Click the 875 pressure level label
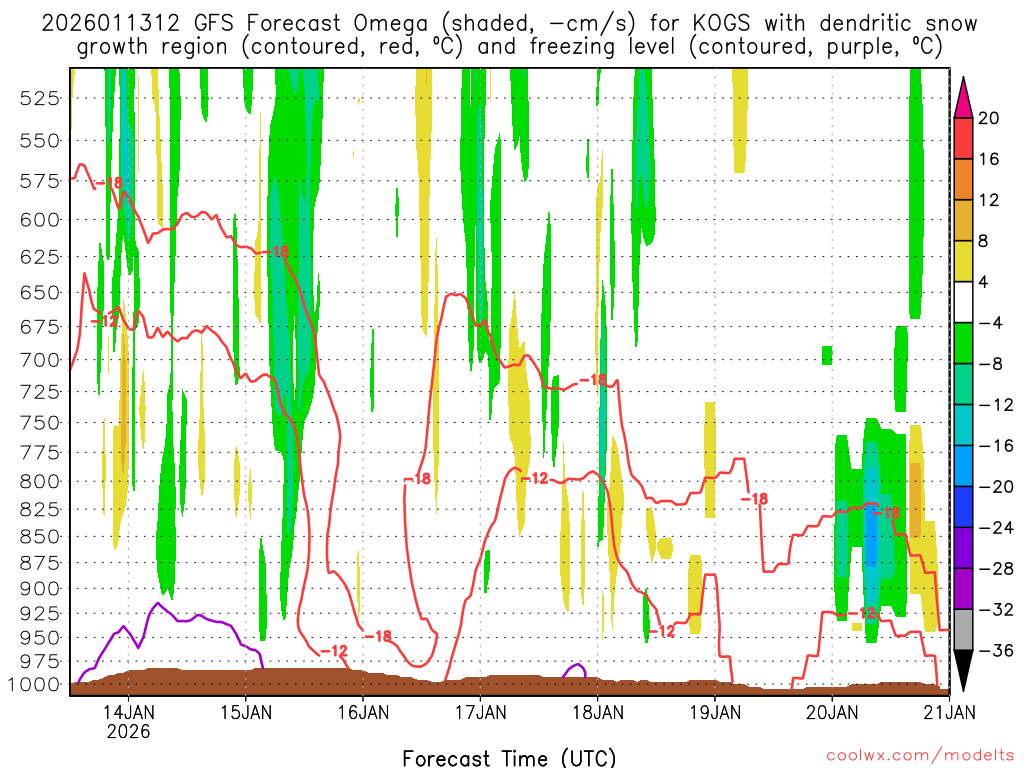1024x768 pixels. (39, 563)
